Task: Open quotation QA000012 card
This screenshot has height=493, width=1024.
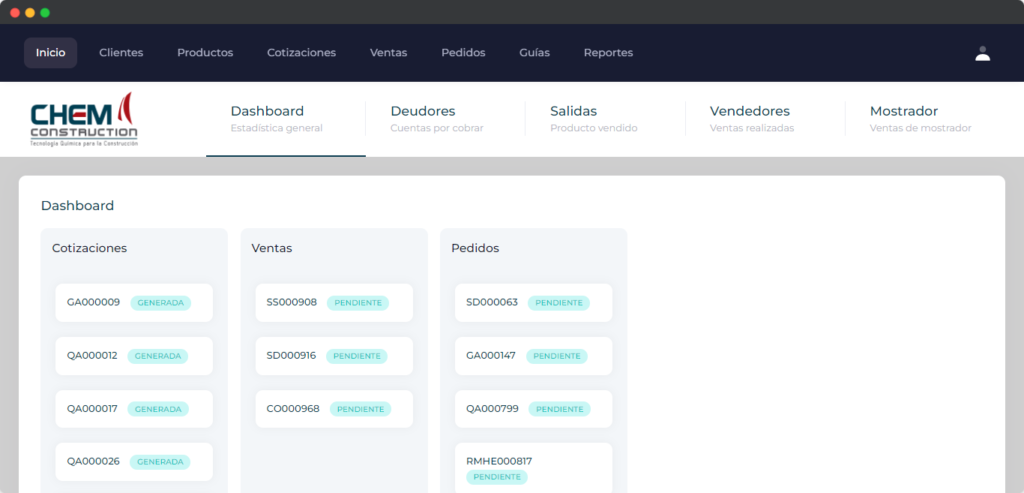Action: point(134,356)
